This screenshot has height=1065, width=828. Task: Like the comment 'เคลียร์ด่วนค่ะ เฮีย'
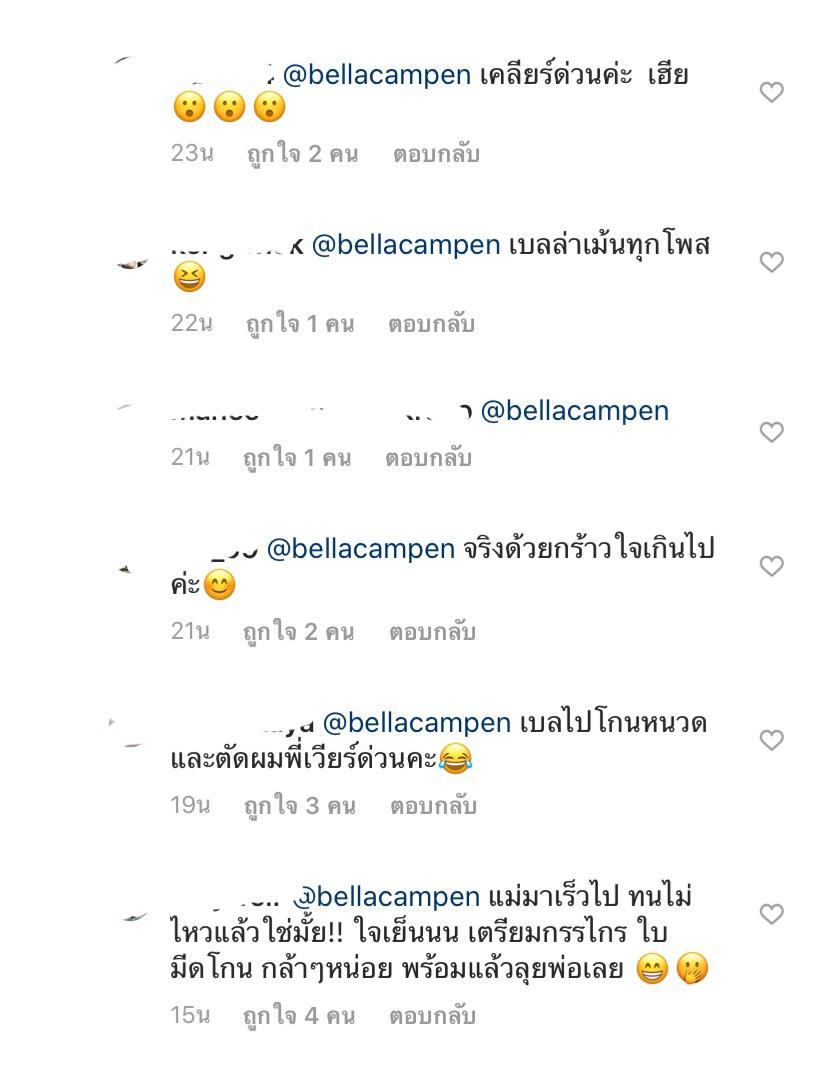click(771, 92)
